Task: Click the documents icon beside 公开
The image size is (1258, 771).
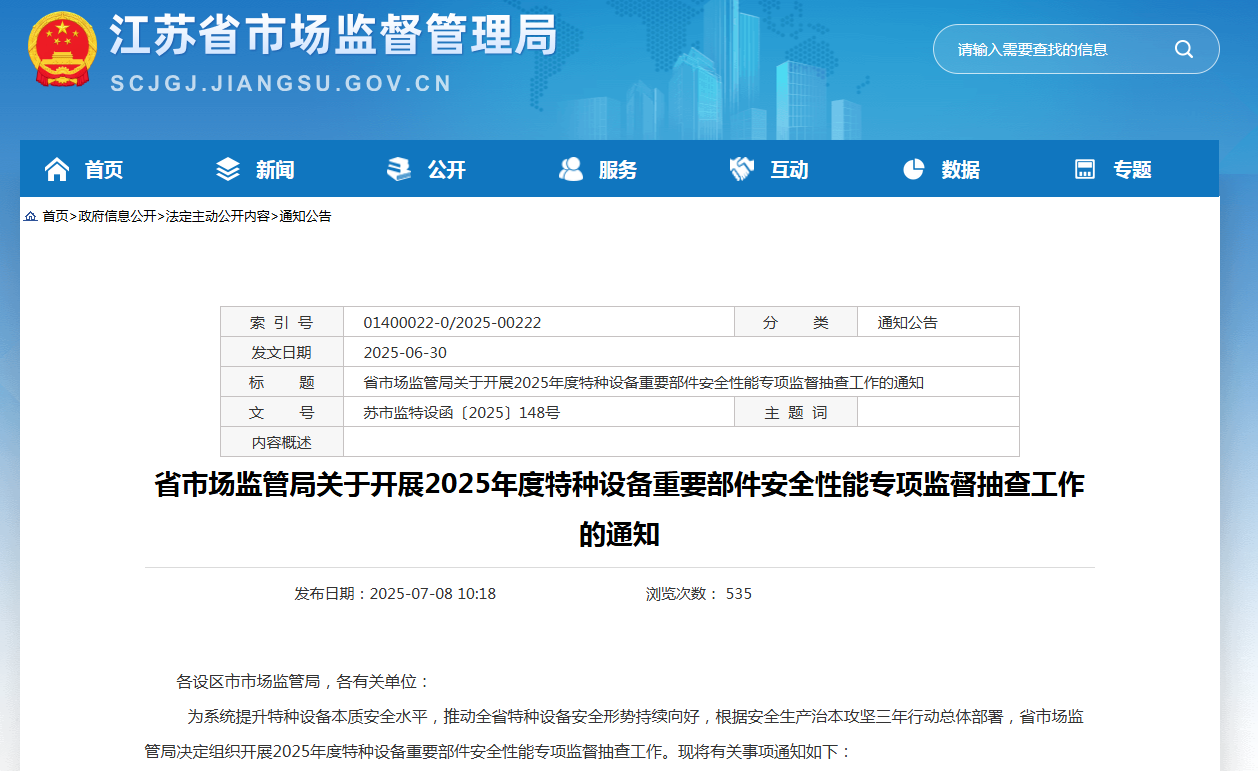Action: pos(399,170)
